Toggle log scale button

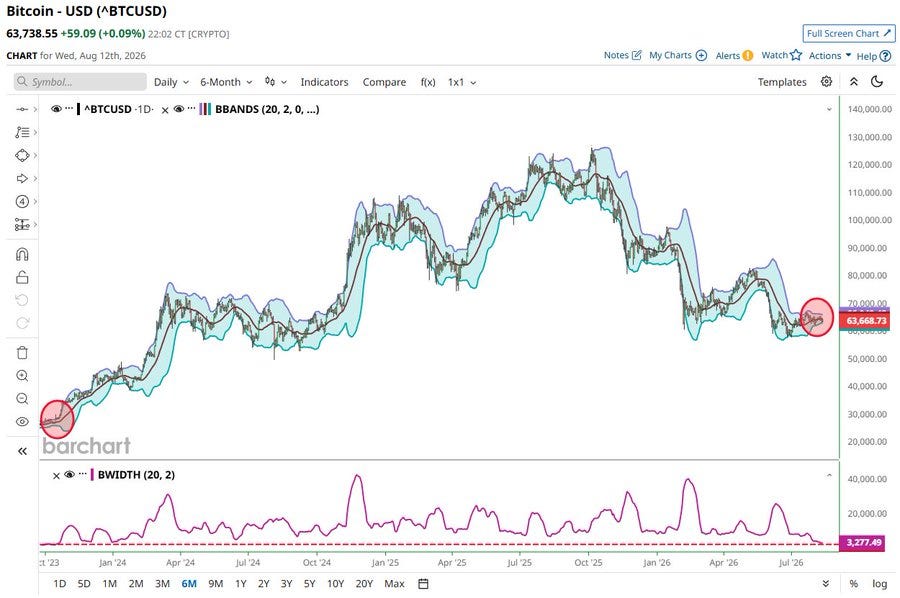(x=879, y=584)
